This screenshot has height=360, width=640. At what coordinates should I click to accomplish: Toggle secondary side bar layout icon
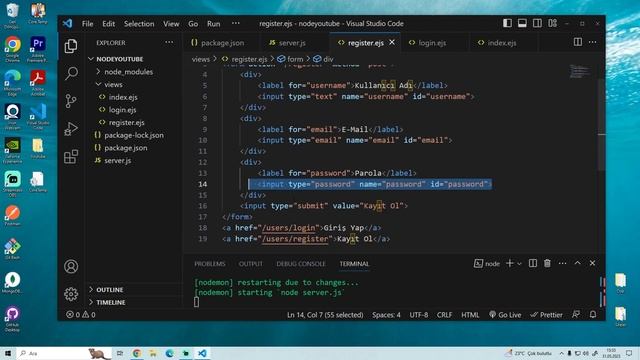[x=537, y=23]
